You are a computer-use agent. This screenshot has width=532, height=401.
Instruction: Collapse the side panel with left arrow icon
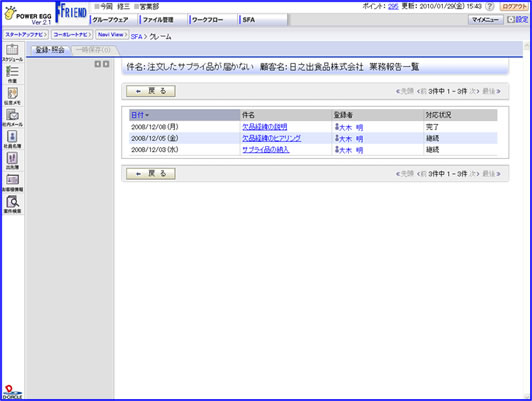[x=98, y=64]
